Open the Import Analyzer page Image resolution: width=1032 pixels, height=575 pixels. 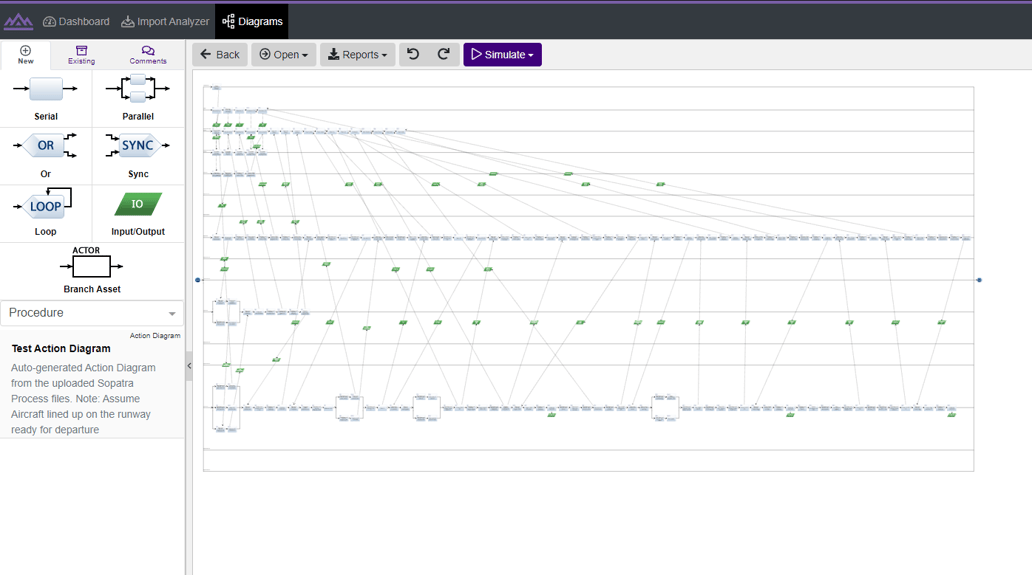coord(165,22)
